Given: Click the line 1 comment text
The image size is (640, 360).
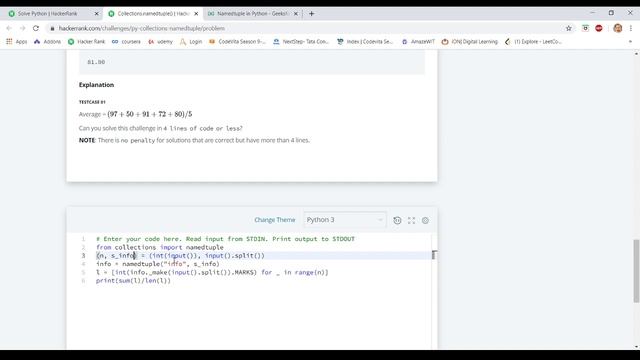Looking at the screenshot, I should (225, 239).
